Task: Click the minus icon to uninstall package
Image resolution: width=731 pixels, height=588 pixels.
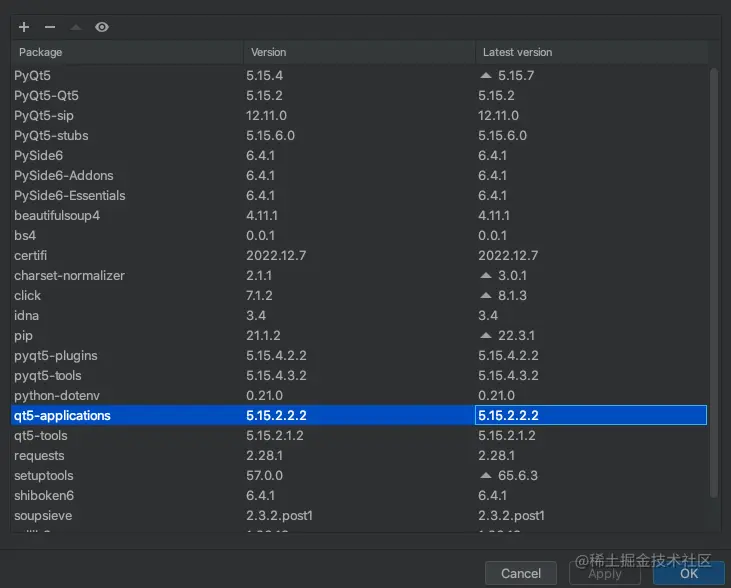Action: tap(50, 27)
